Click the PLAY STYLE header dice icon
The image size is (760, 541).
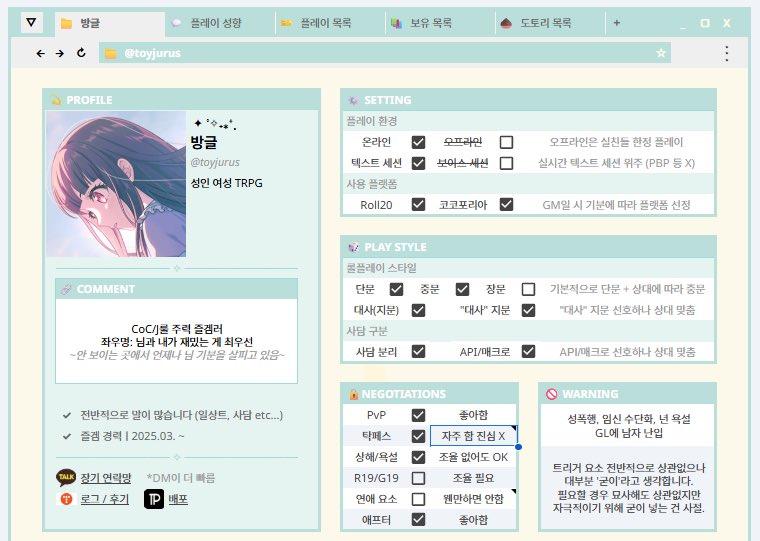[353, 247]
